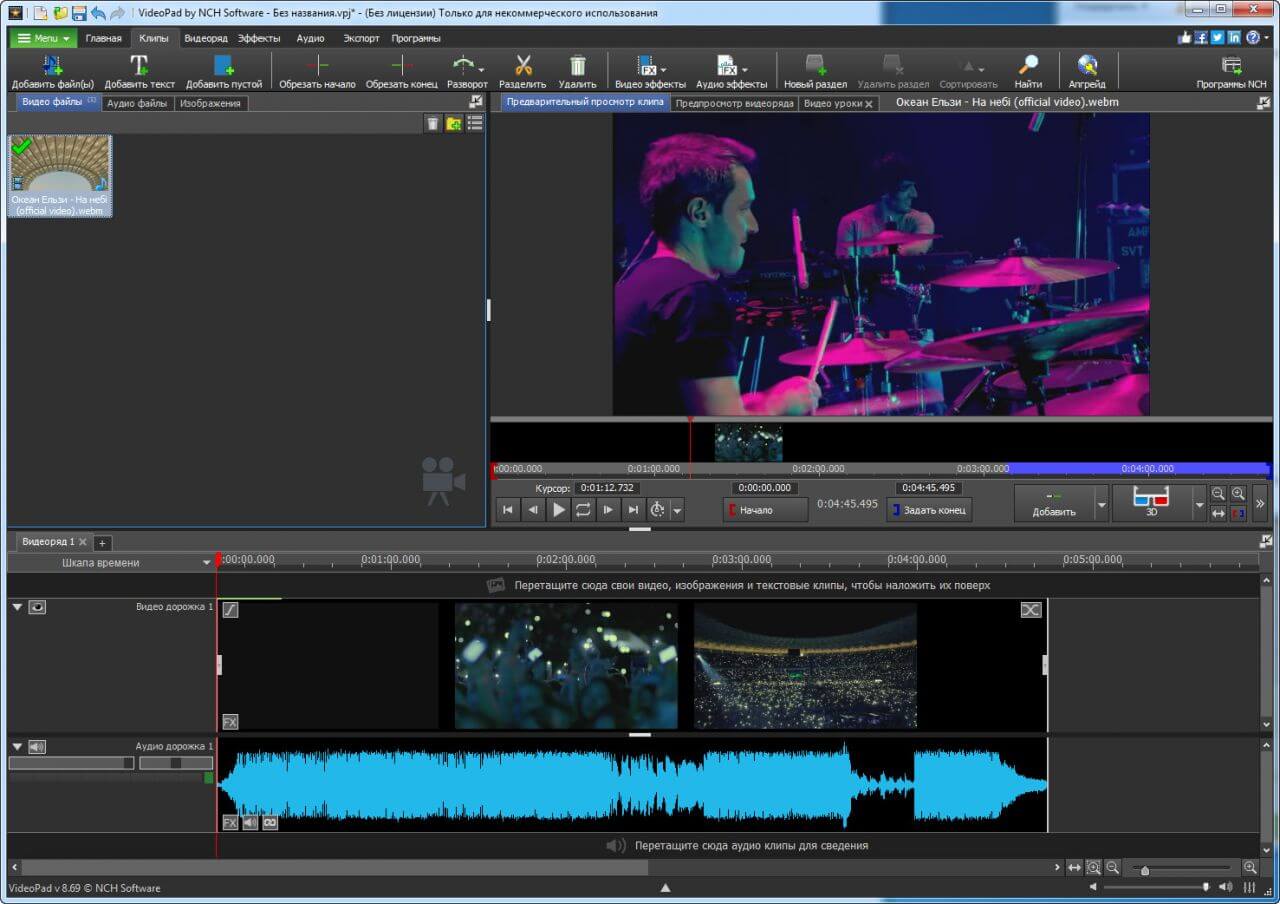Toggle the master speaker mute icon in the status bar
The height and width of the screenshot is (904, 1280).
[1093, 887]
